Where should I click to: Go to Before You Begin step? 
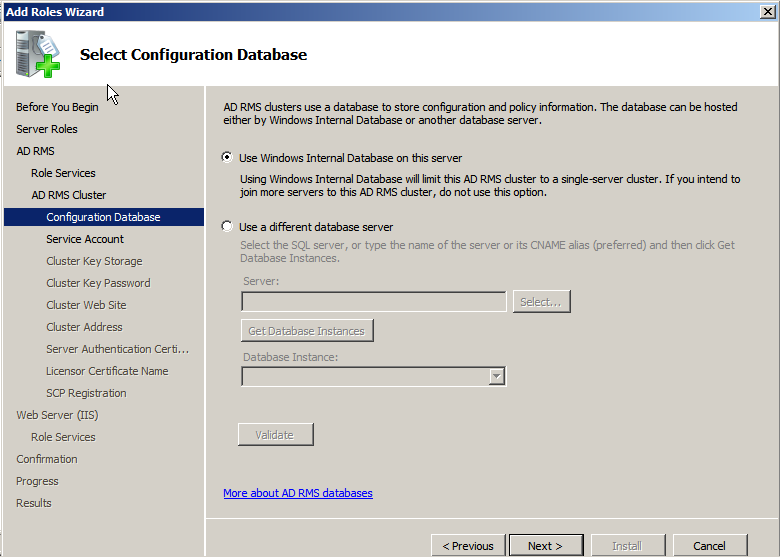pos(57,107)
